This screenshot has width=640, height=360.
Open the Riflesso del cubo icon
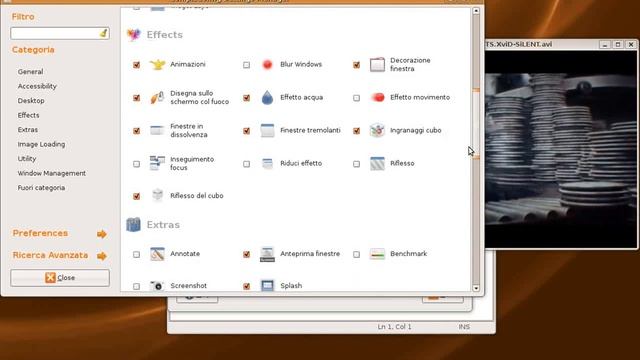tap(157, 196)
